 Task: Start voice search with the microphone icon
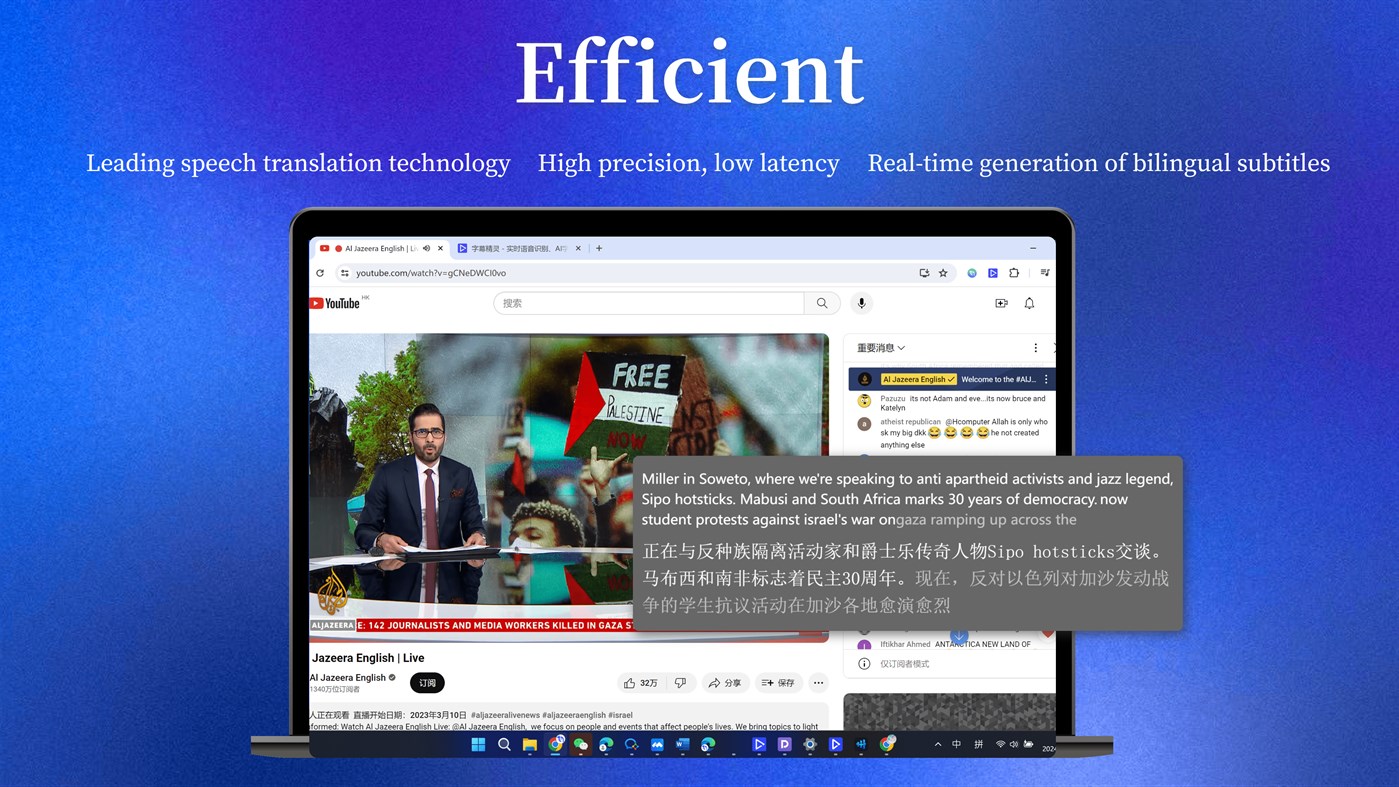861,302
